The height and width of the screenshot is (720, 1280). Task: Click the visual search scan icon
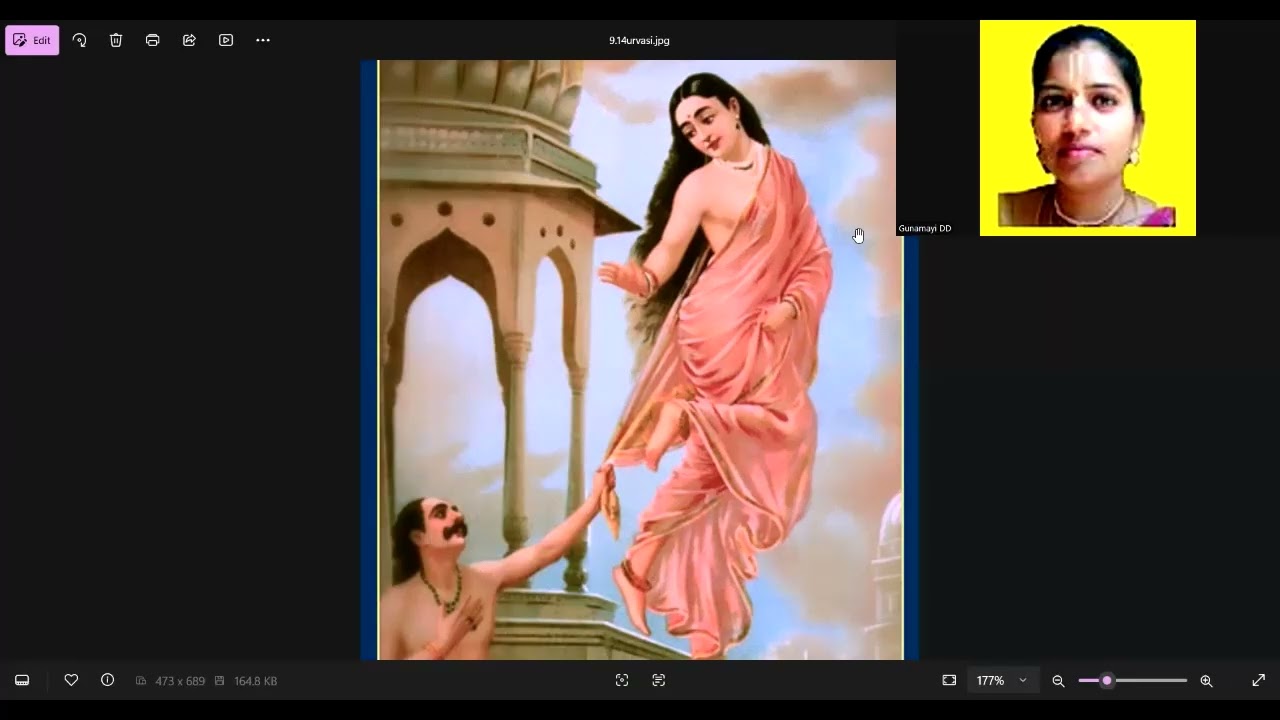click(622, 680)
